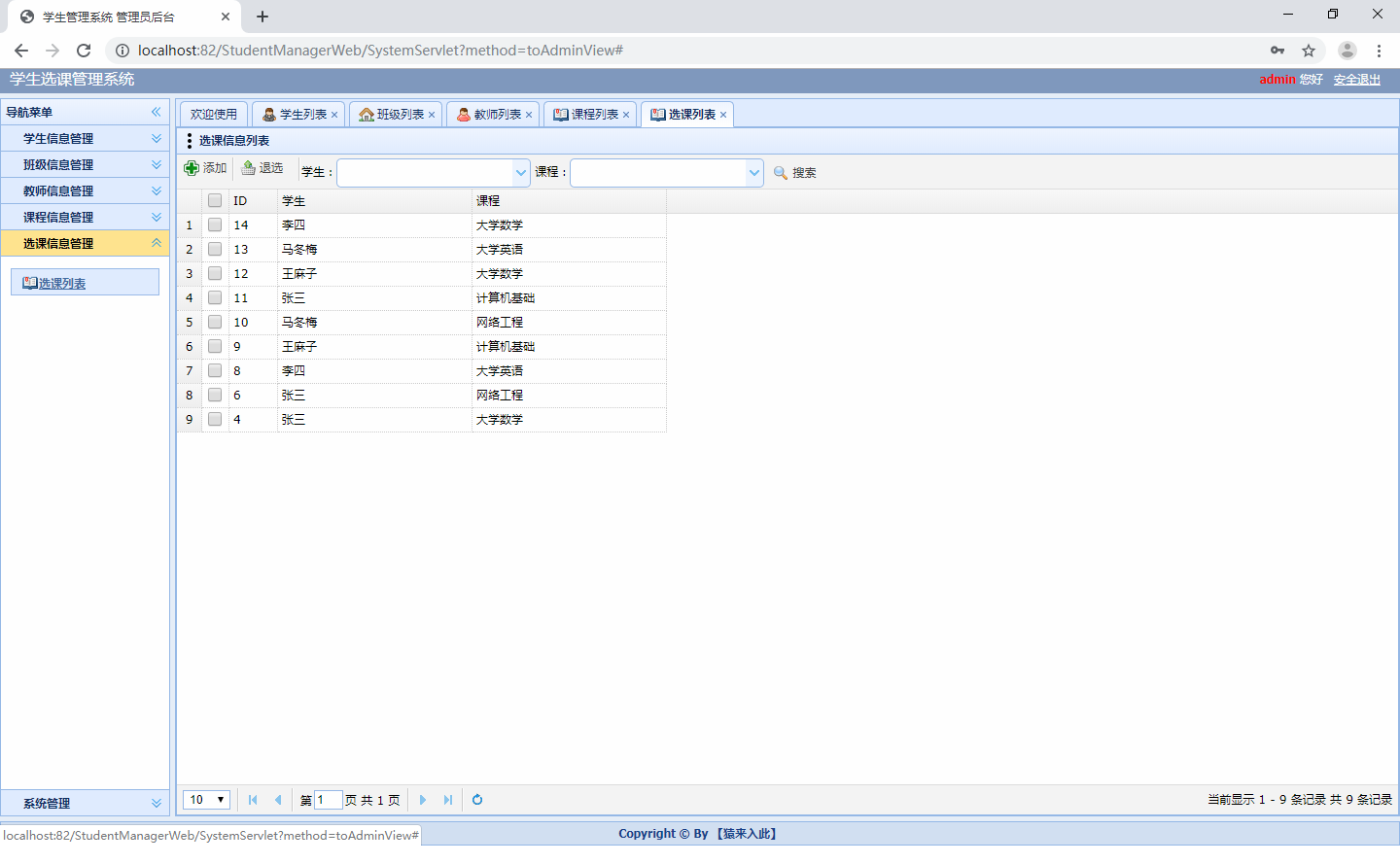Open the browser password key icon
The height and width of the screenshot is (864, 1400).
coord(1277,51)
